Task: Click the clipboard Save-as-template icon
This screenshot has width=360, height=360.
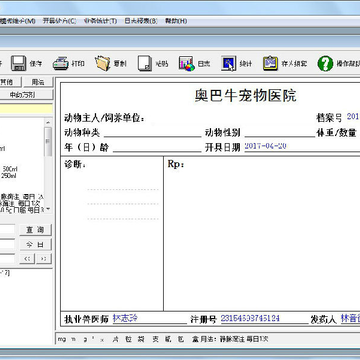Action: point(270,63)
